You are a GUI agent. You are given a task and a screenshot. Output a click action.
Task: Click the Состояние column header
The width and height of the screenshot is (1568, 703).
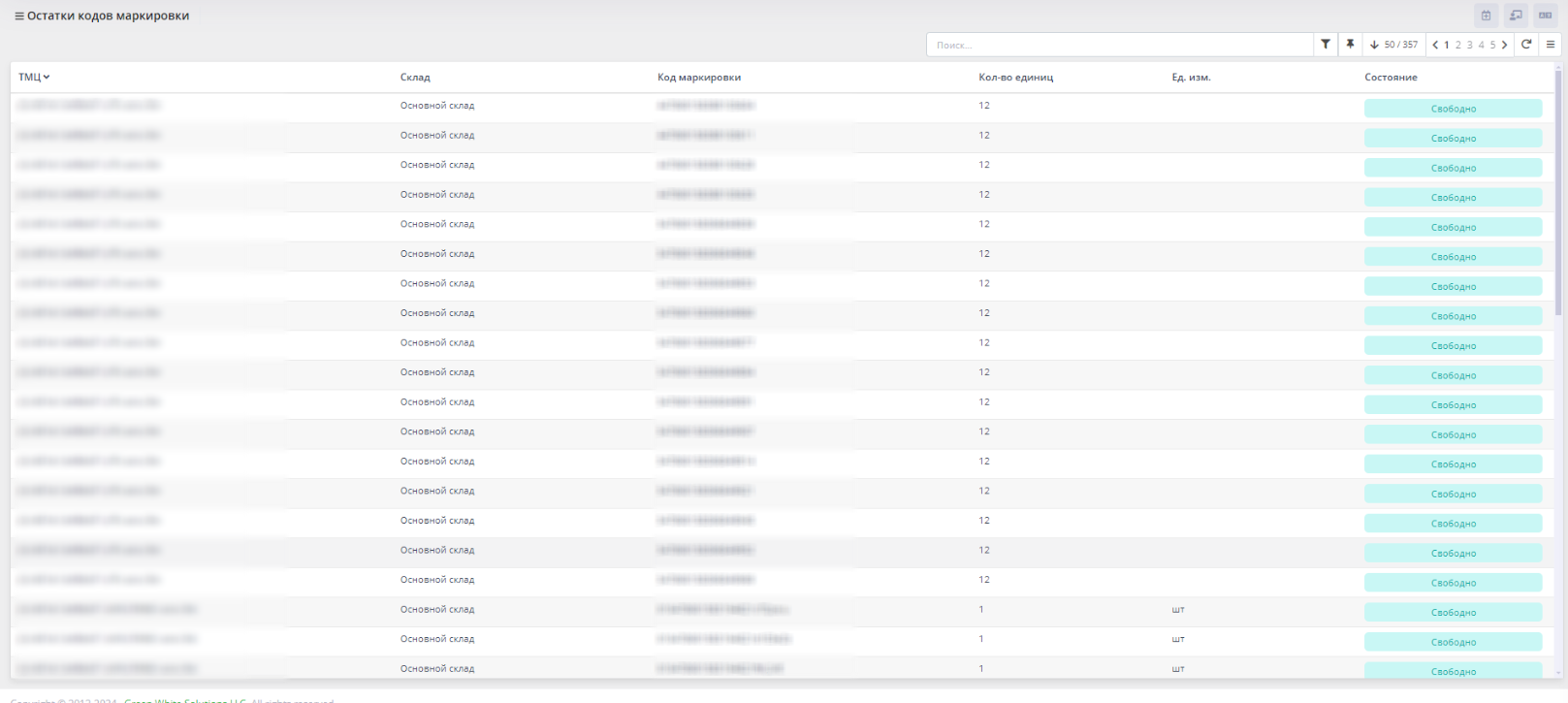pos(1391,78)
